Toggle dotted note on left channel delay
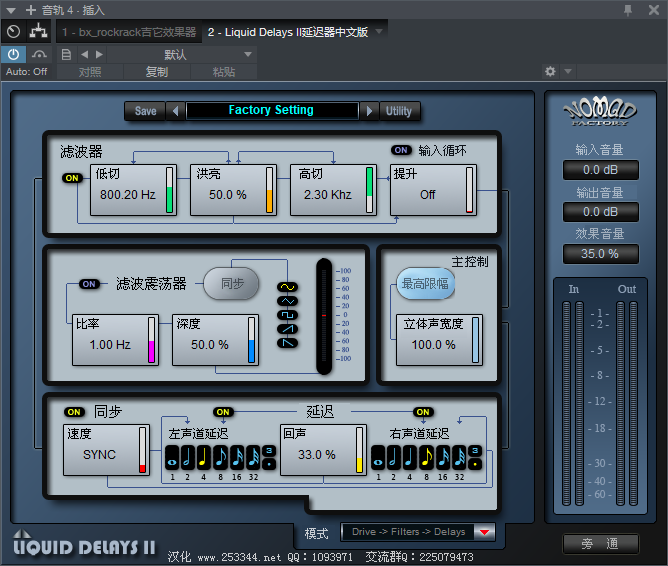This screenshot has width=668, height=566. click(x=269, y=464)
